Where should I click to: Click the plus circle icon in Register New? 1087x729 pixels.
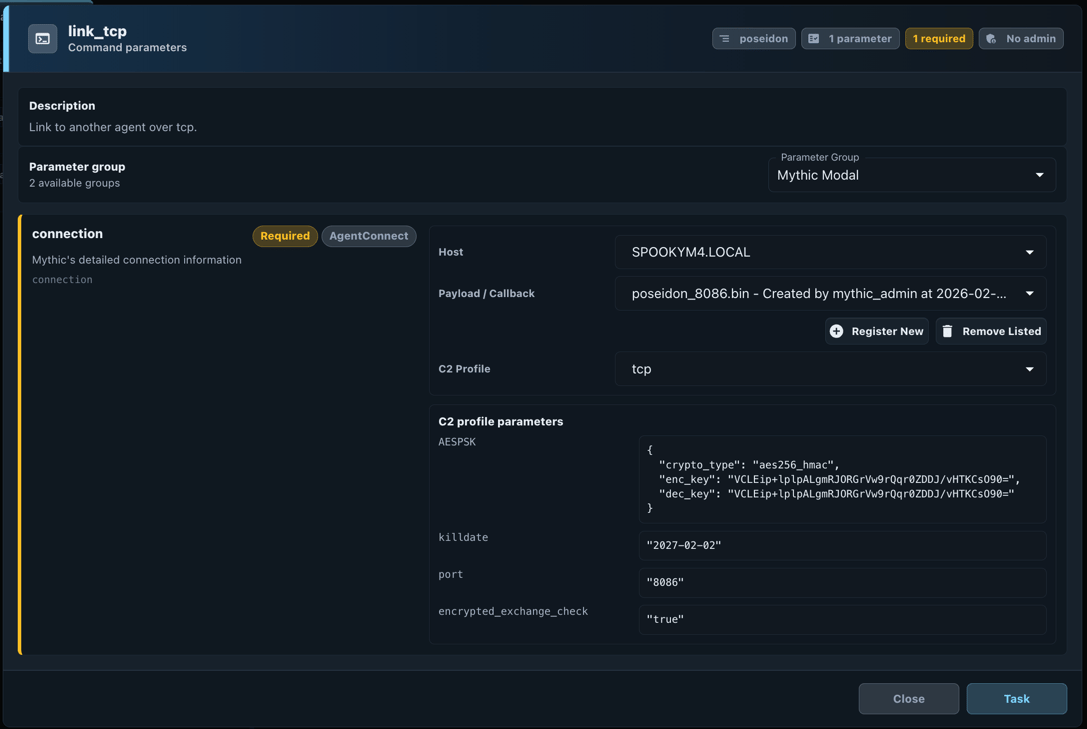point(837,331)
